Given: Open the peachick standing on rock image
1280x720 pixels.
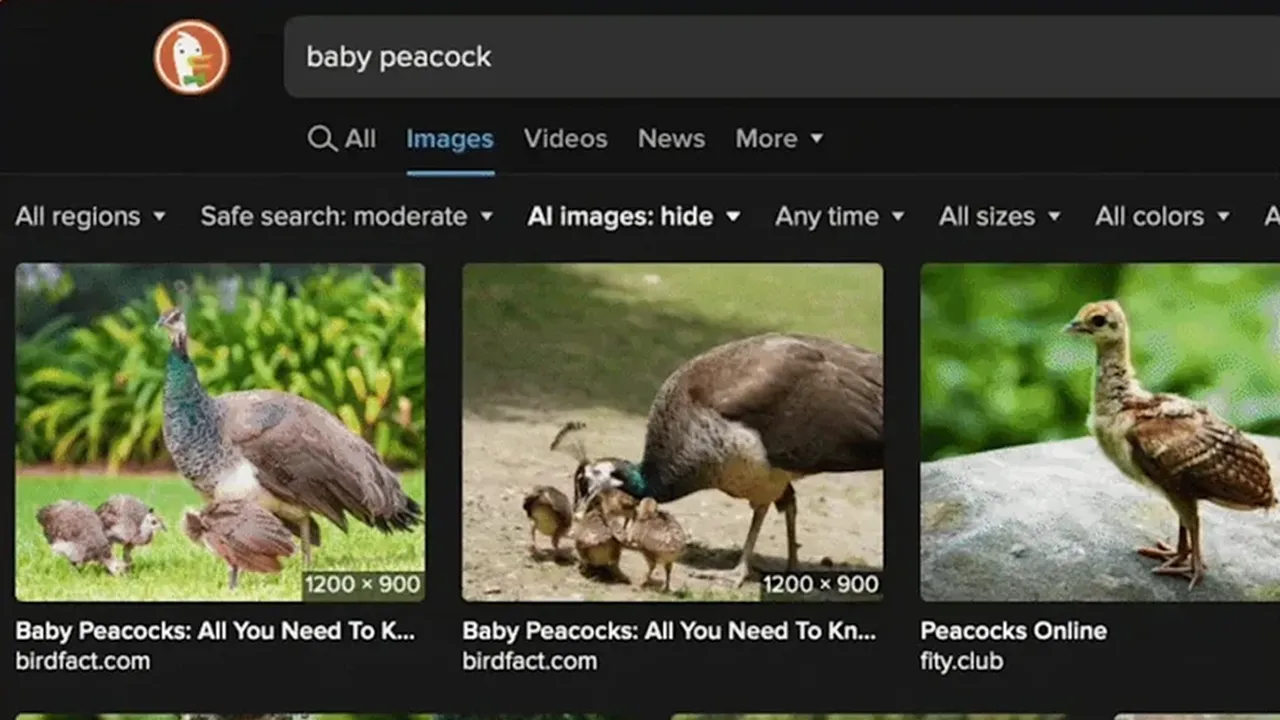Looking at the screenshot, I should point(1100,432).
